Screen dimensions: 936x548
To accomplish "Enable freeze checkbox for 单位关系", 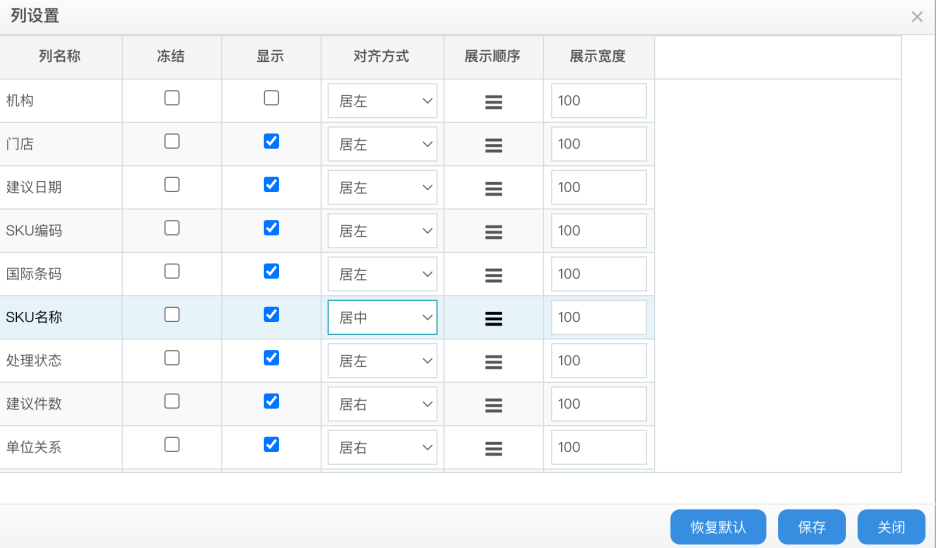I will pos(172,444).
